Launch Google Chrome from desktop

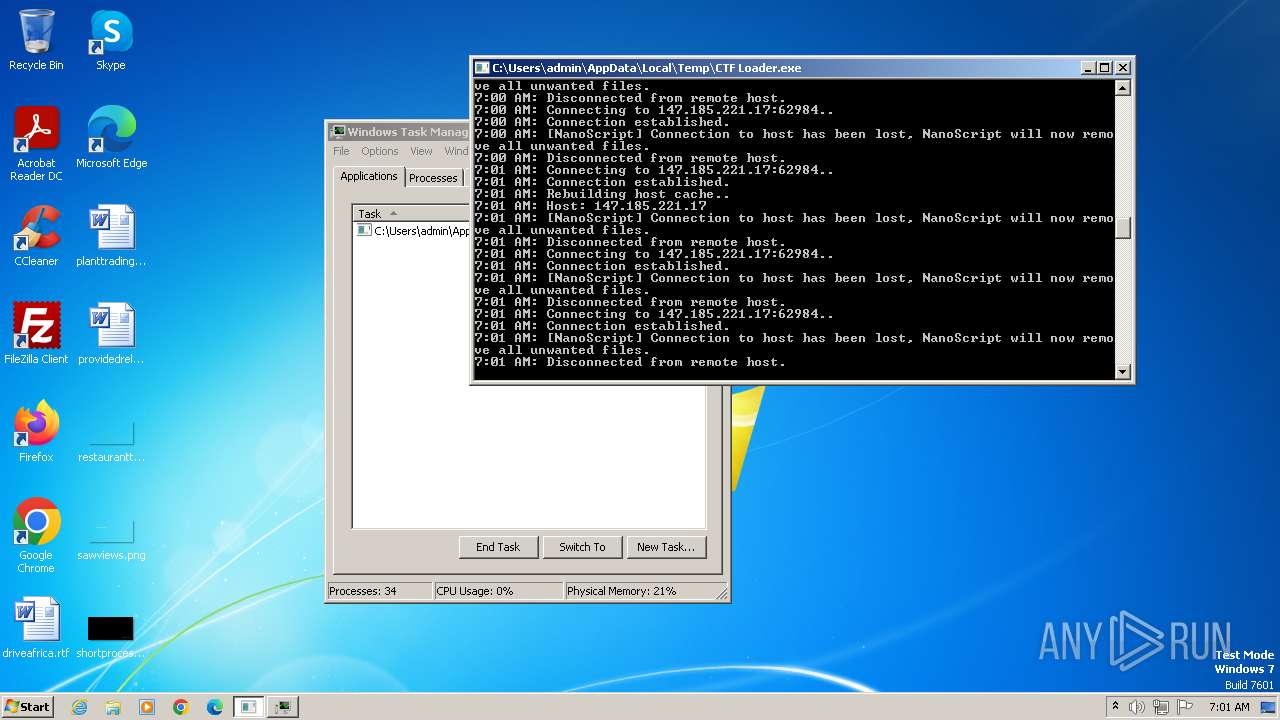coord(36,535)
